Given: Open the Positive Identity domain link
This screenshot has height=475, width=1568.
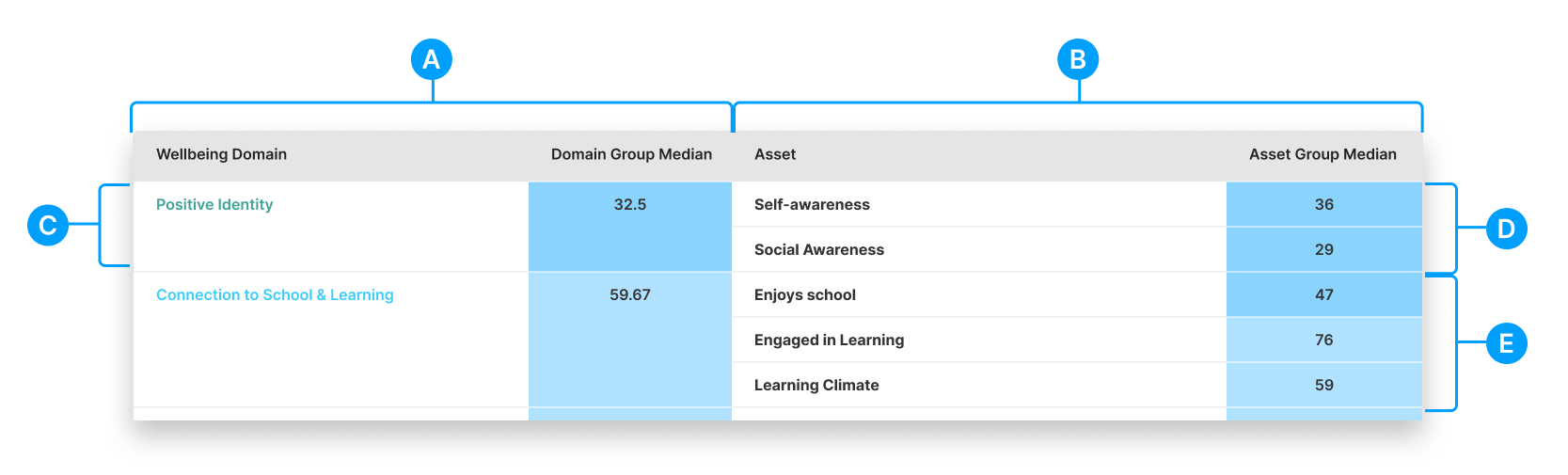Looking at the screenshot, I should coord(214,204).
